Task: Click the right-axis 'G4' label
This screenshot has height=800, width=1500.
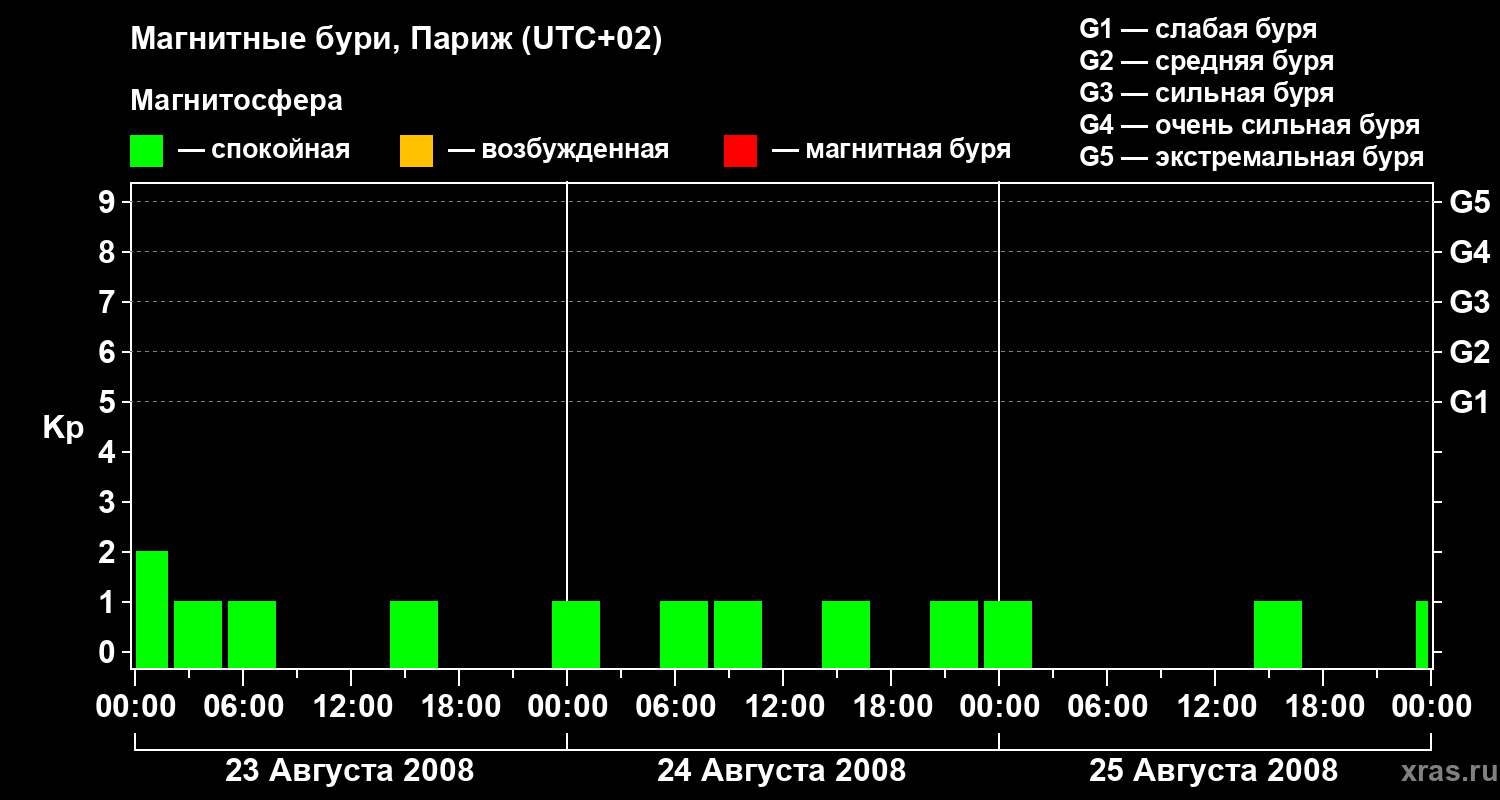Action: [1469, 252]
